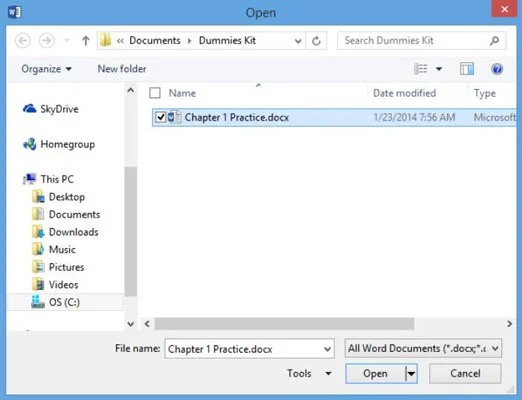The image size is (522, 400).
Task: Refresh the Dummies Kit folder listing
Action: 316,41
